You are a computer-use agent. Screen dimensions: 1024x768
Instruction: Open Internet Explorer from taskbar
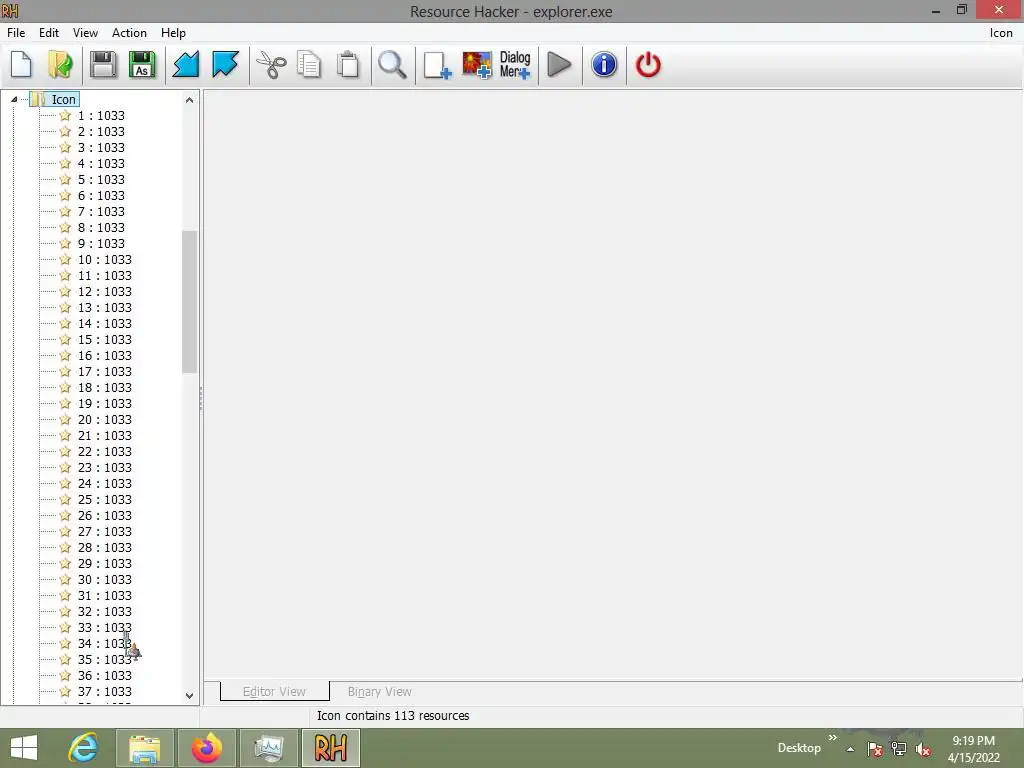click(84, 748)
